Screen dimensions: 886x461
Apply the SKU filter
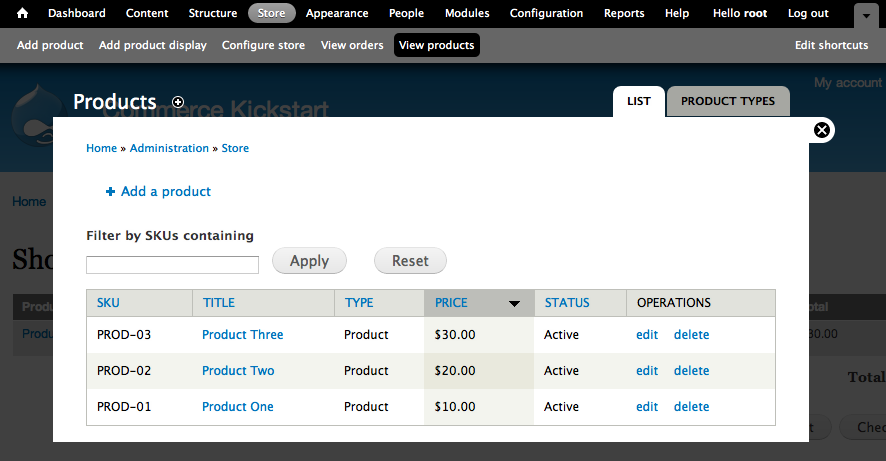[309, 261]
